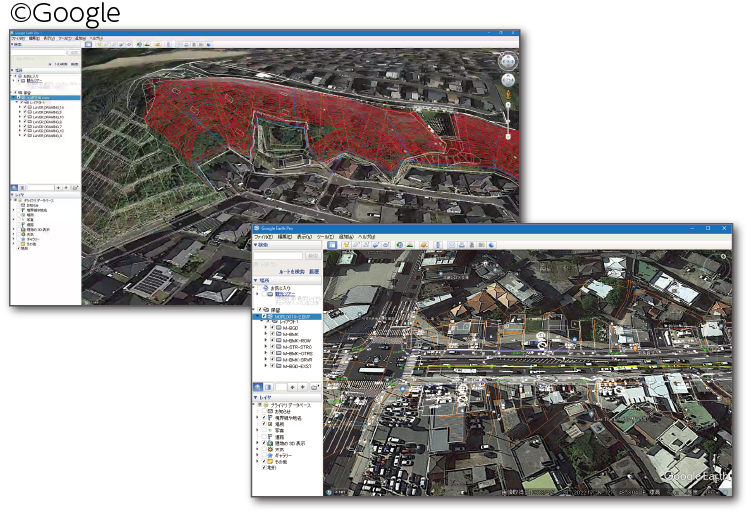Click 履歴 link in front window search panel

tap(314, 272)
